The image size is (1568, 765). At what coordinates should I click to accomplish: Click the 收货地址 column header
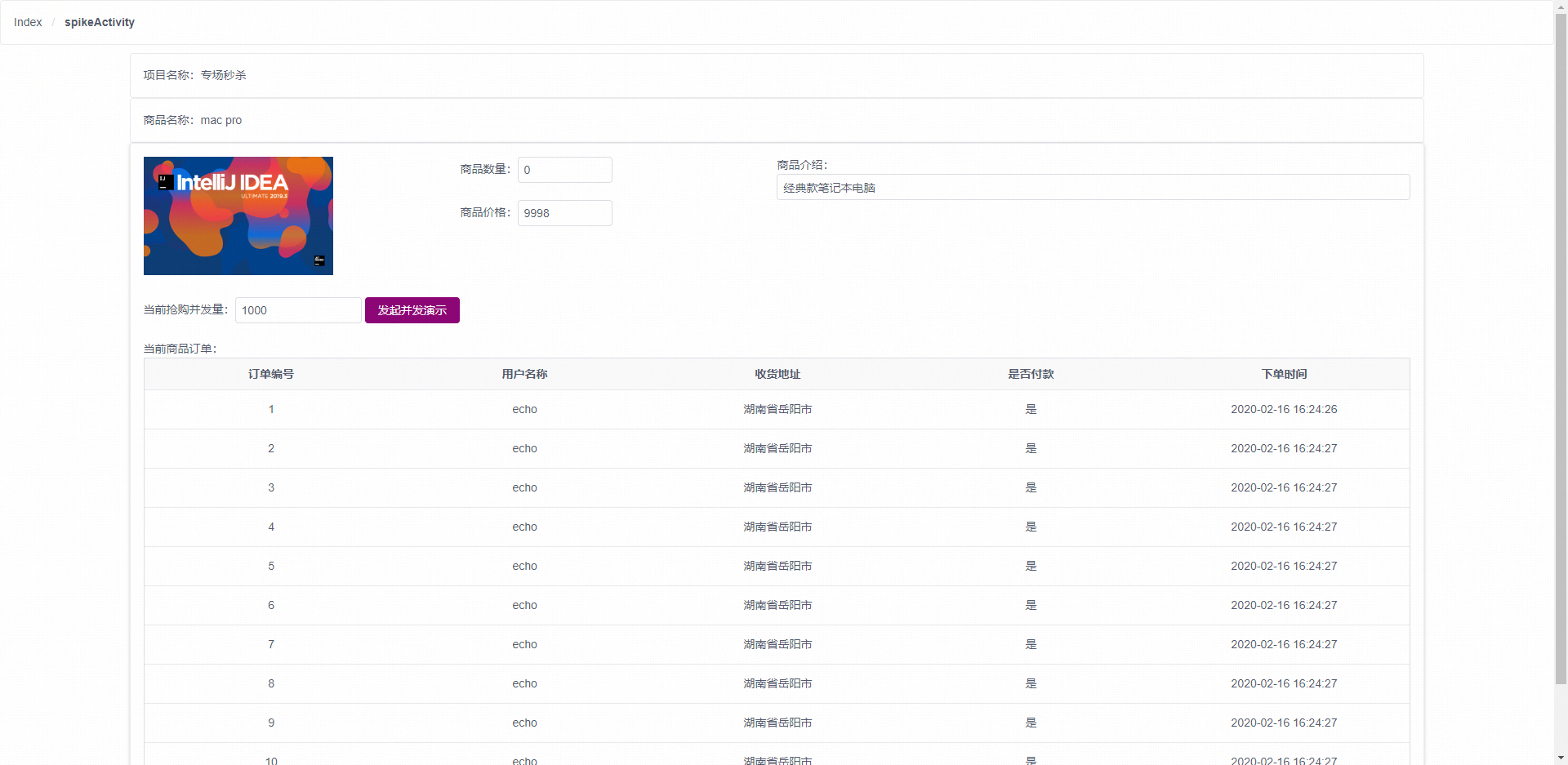[777, 374]
